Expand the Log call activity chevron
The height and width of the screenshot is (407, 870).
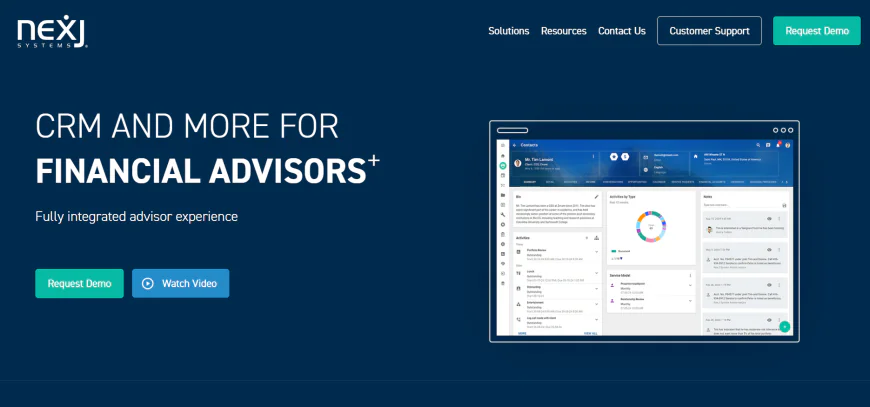(x=596, y=319)
